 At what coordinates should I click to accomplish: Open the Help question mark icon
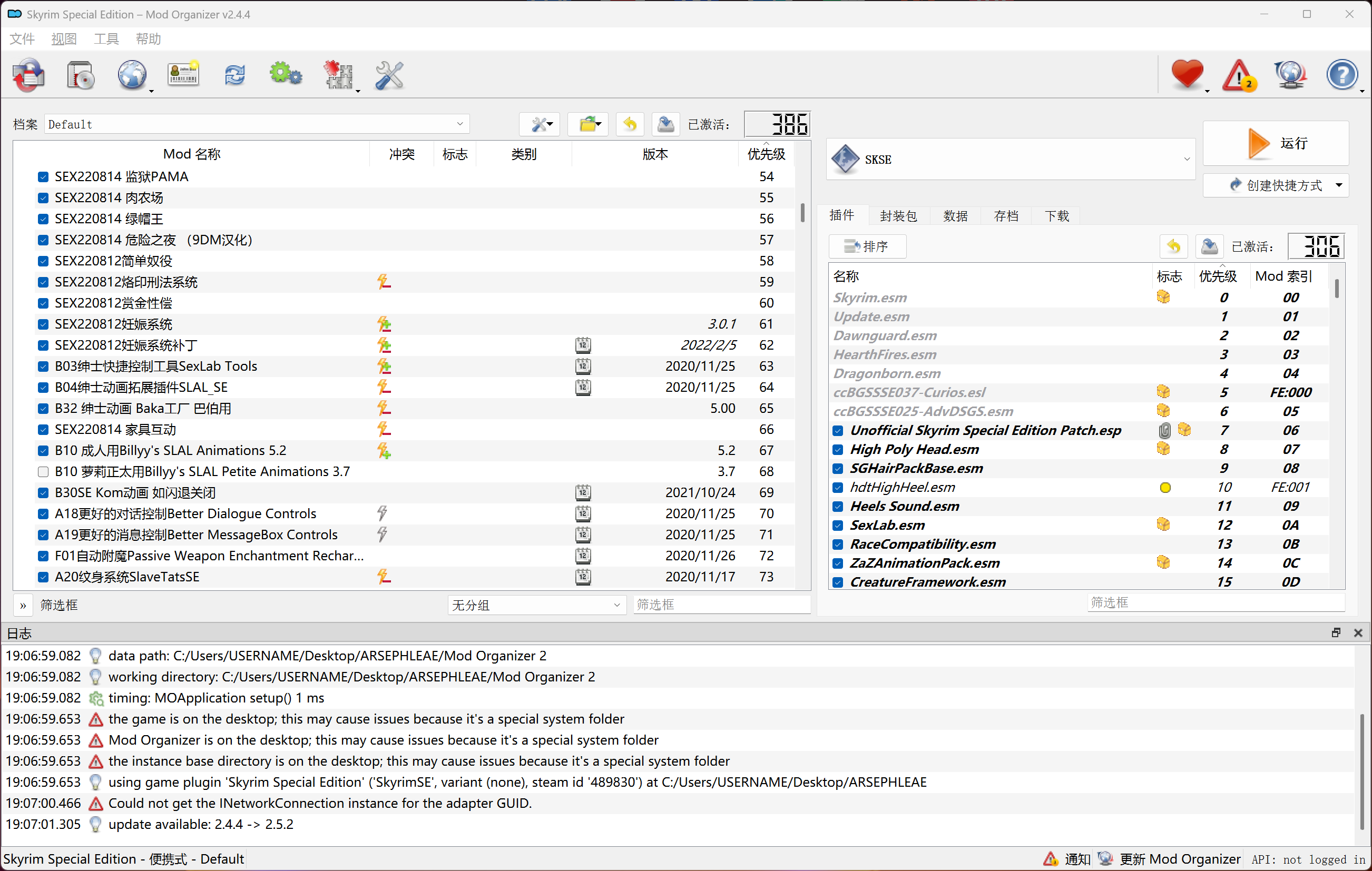point(1342,75)
